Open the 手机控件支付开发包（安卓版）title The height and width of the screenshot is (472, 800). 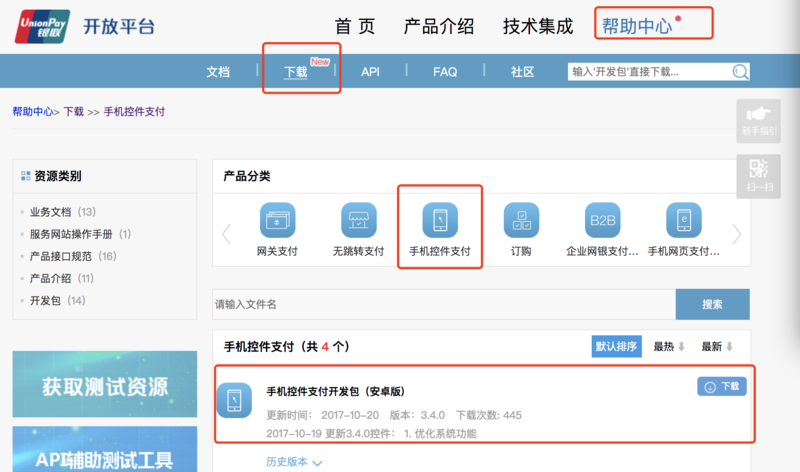click(x=336, y=391)
